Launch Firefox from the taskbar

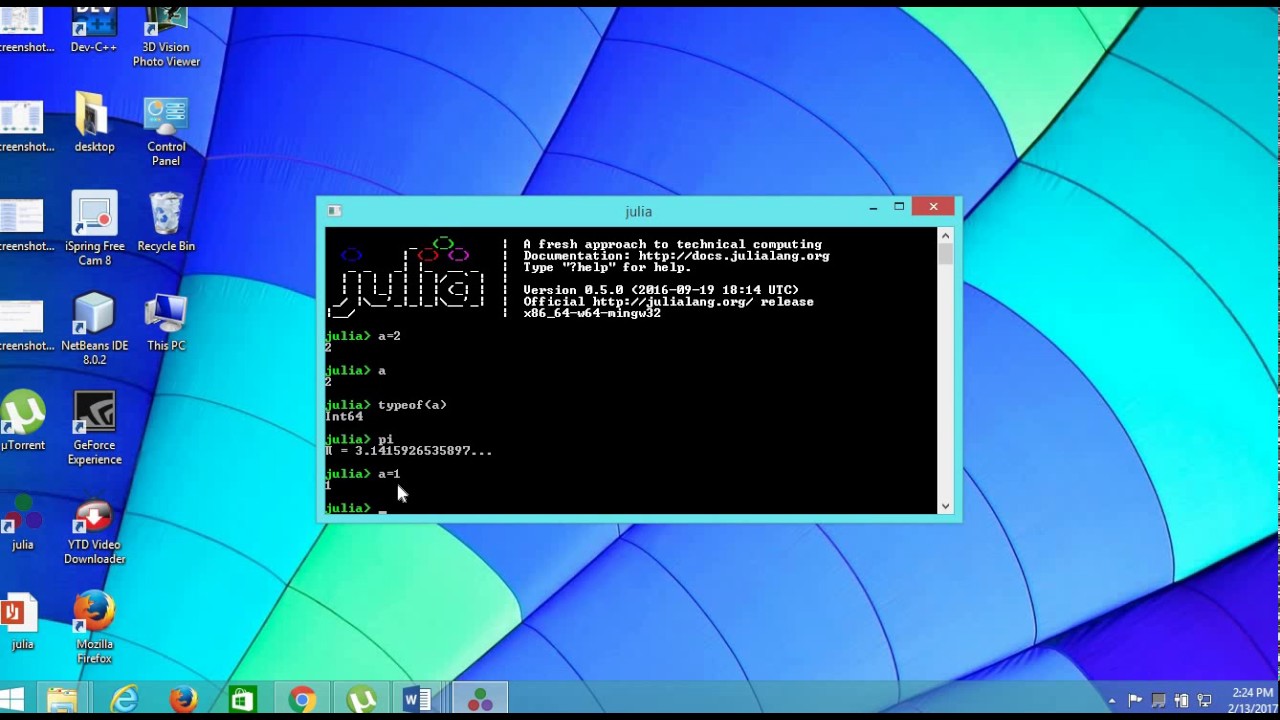[x=183, y=700]
